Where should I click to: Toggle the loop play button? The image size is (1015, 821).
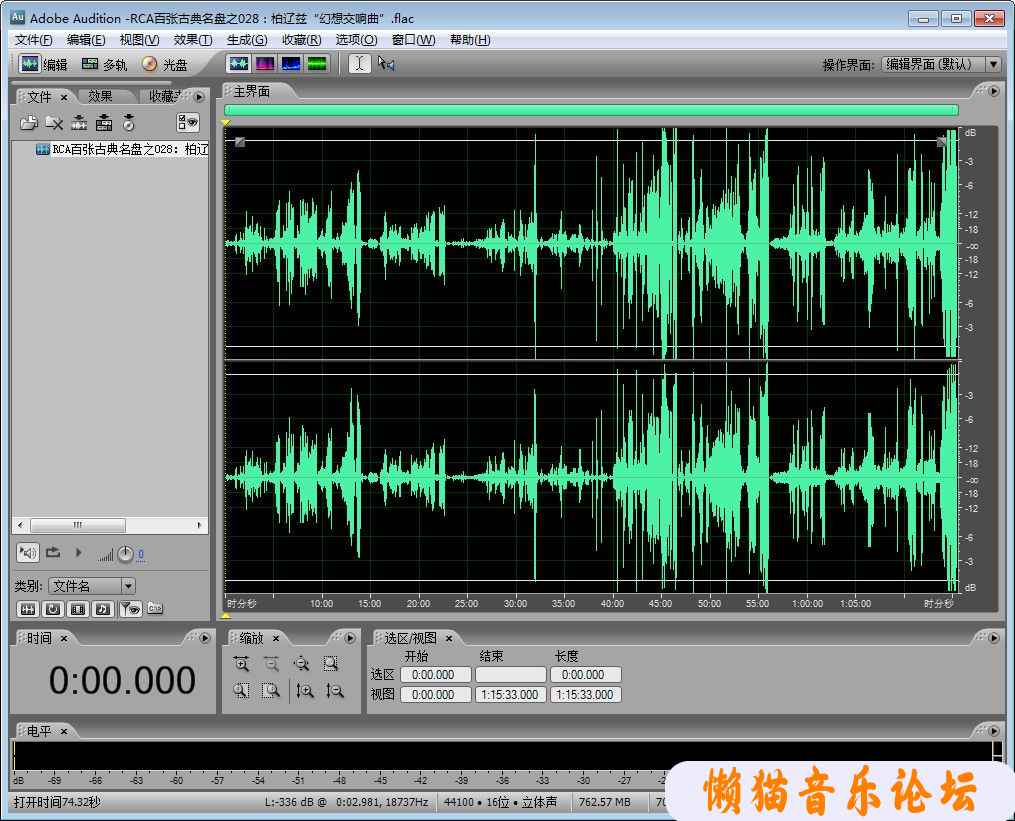pyautogui.click(x=53, y=552)
